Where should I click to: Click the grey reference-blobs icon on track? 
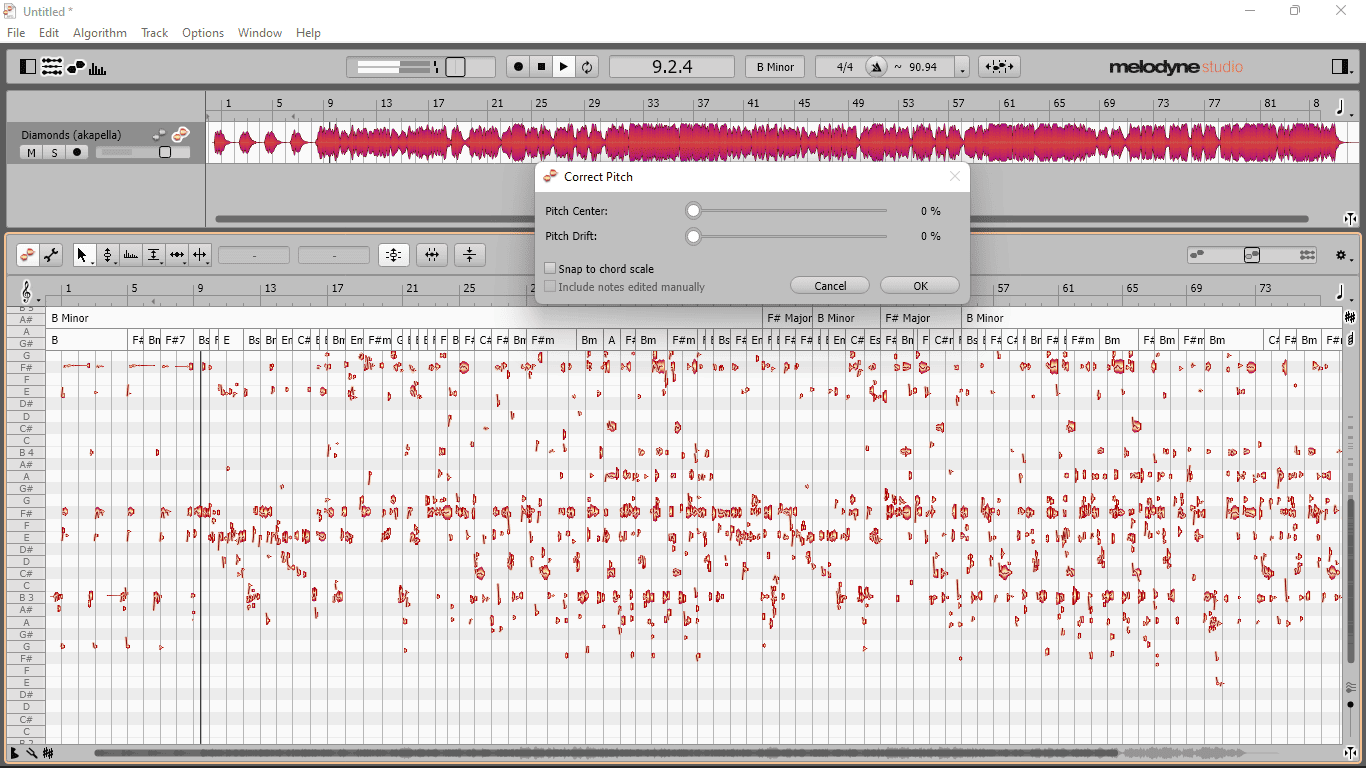[158, 135]
